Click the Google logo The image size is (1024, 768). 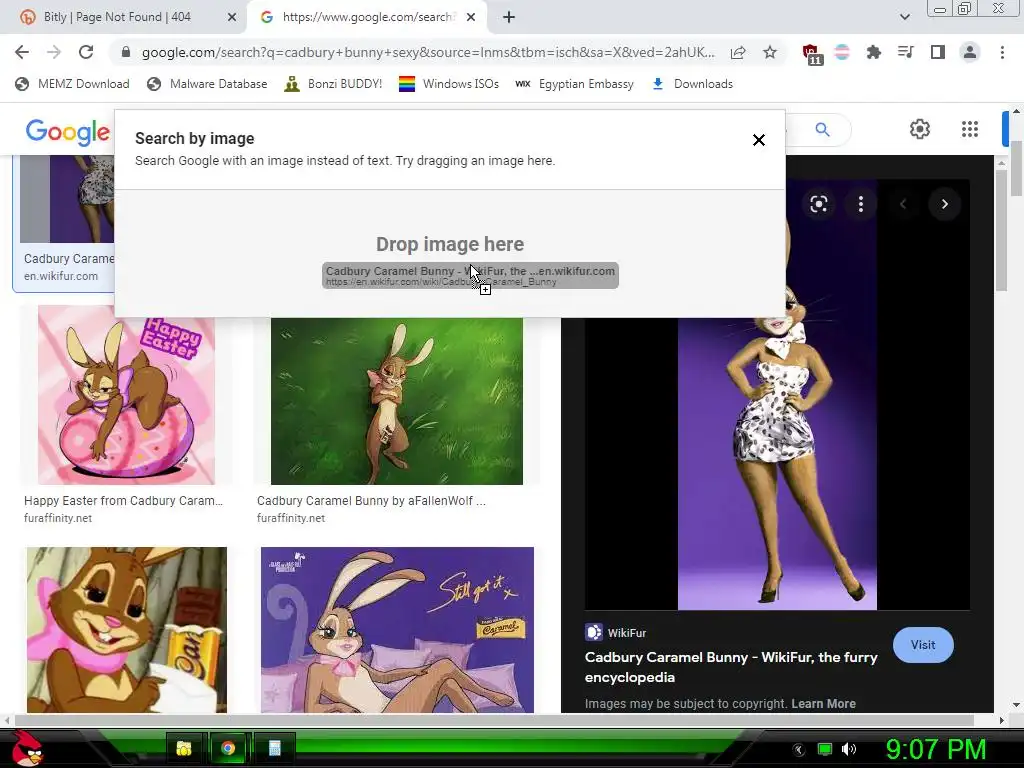coord(67,133)
